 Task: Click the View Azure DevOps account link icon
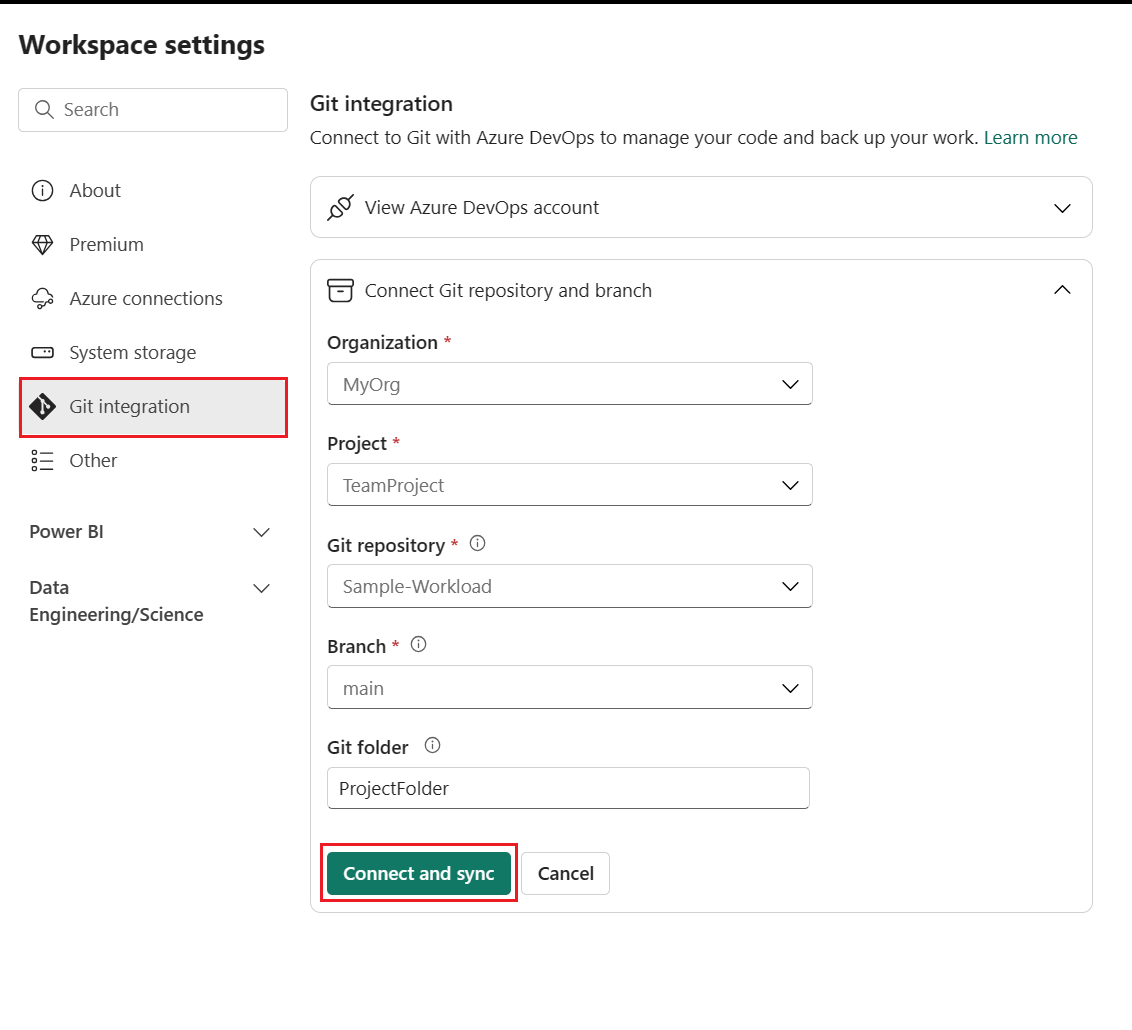coord(341,206)
